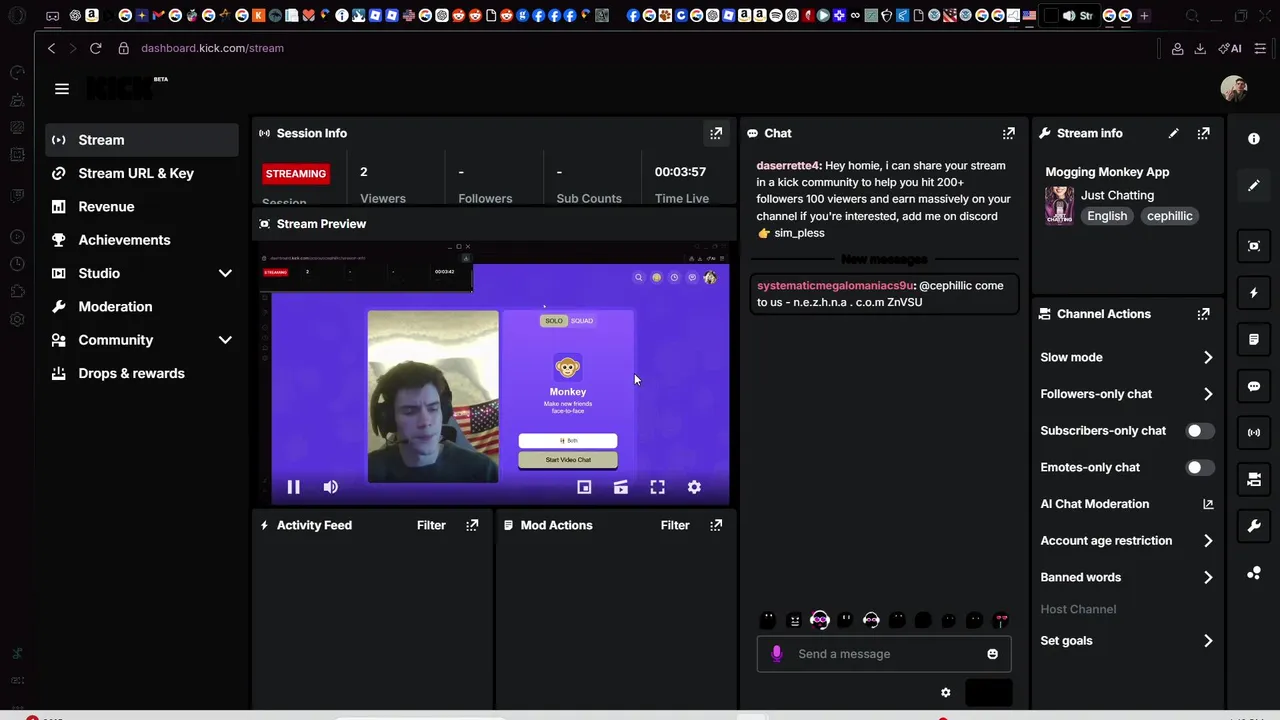This screenshot has height=720, width=1280.
Task: Toggle channel actions icon in right toolbar
Action: point(1254,480)
